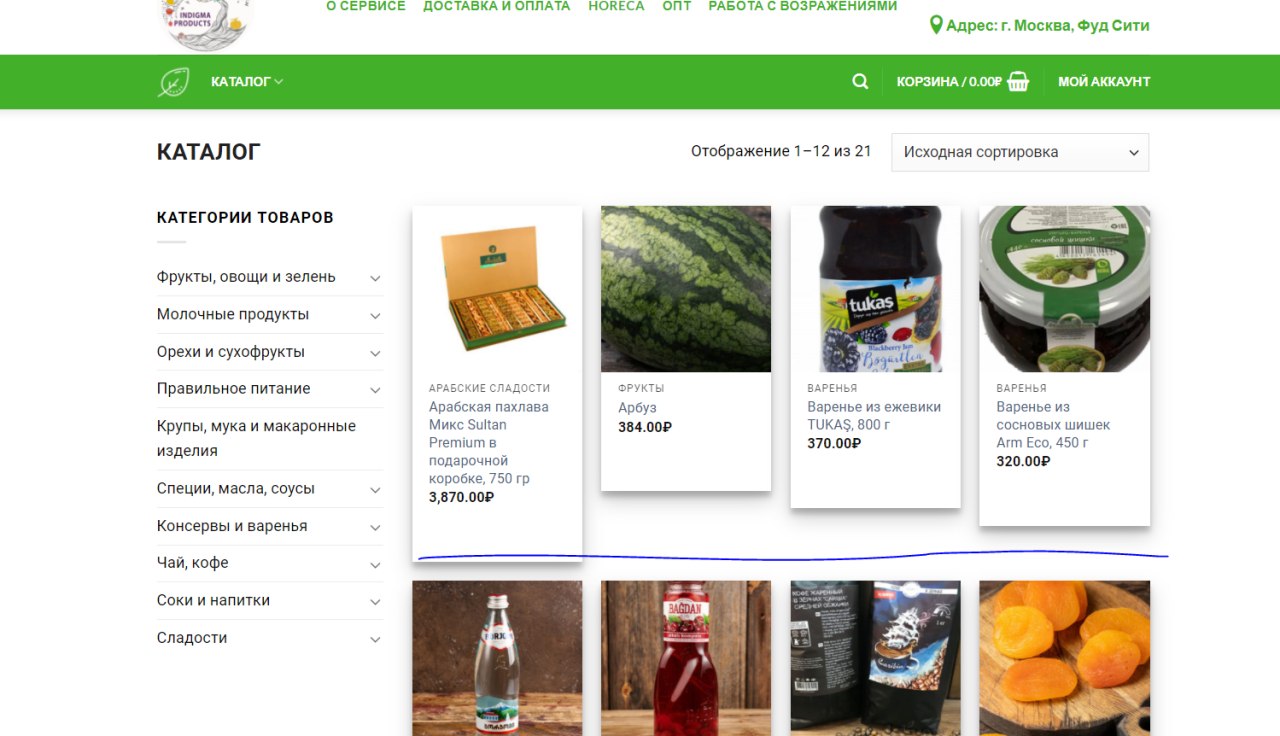The height and width of the screenshot is (736, 1280).
Task: Open Правильное питание category
Action: pos(234,389)
